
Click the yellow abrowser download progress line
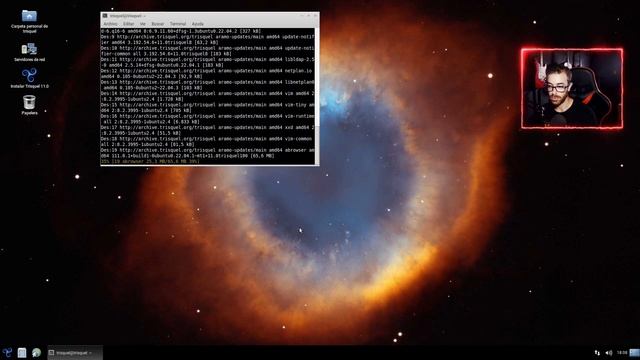150,161
